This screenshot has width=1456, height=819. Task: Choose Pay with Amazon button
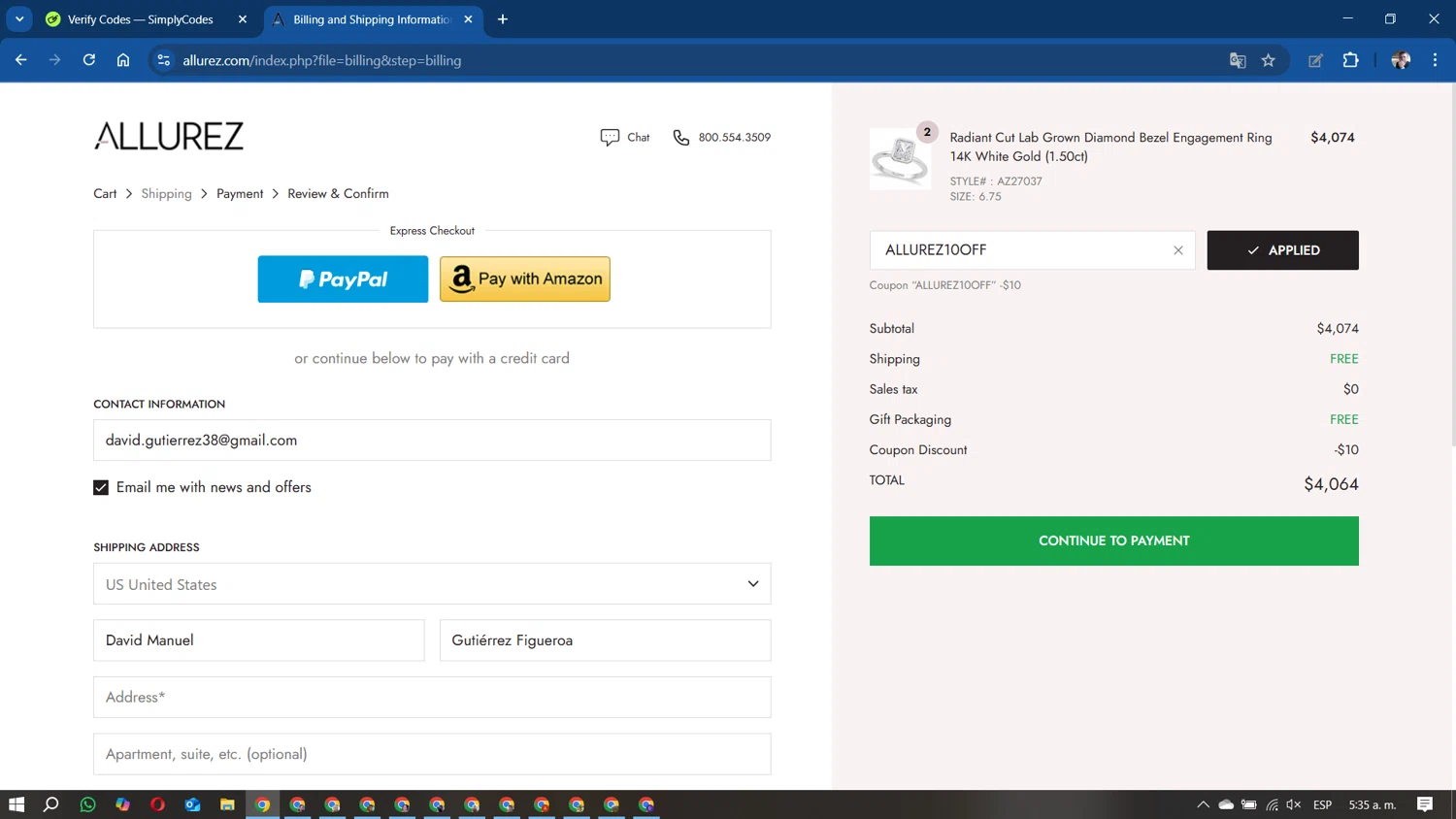click(525, 279)
